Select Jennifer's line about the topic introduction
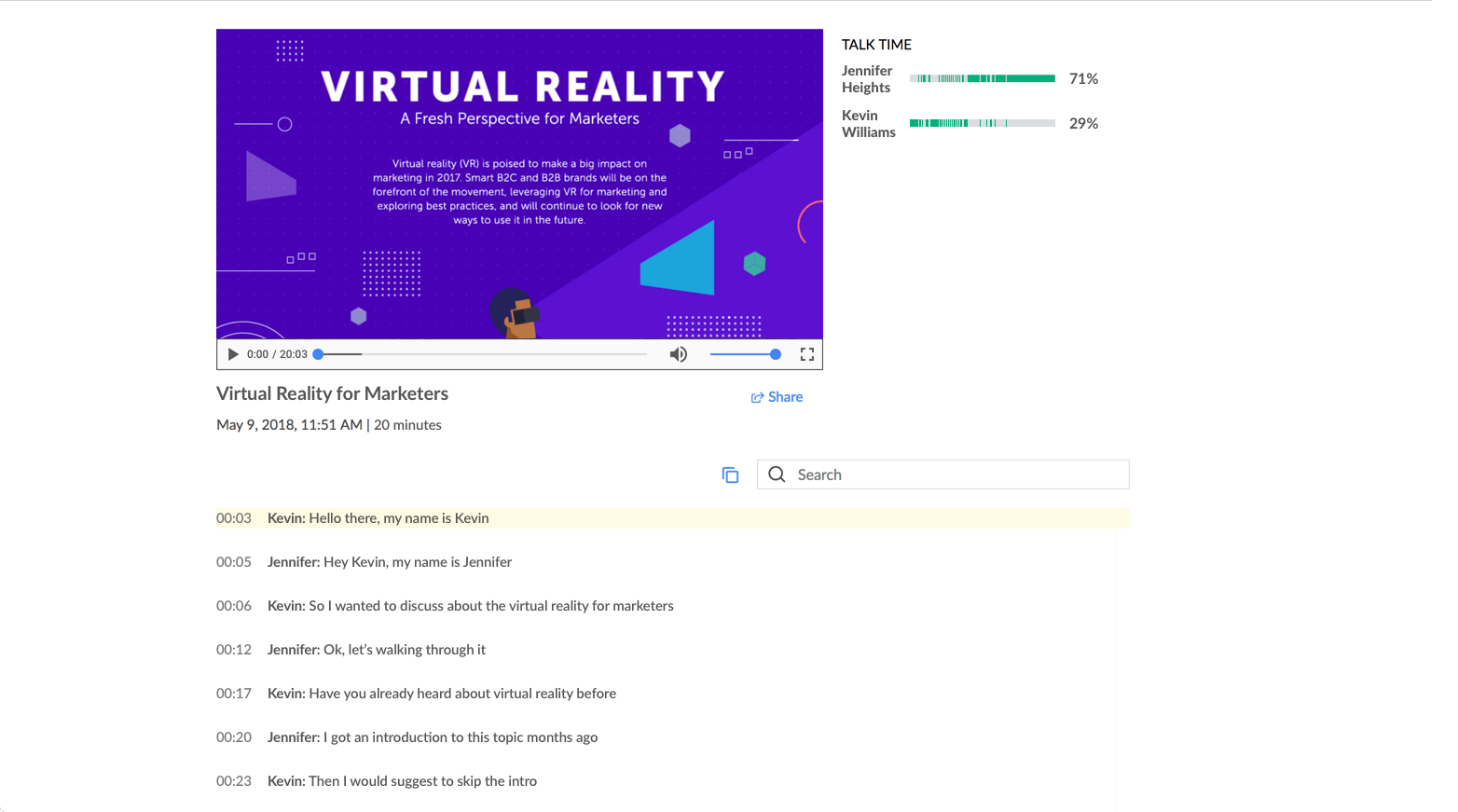Viewport: 1458px width, 812px height. (433, 736)
